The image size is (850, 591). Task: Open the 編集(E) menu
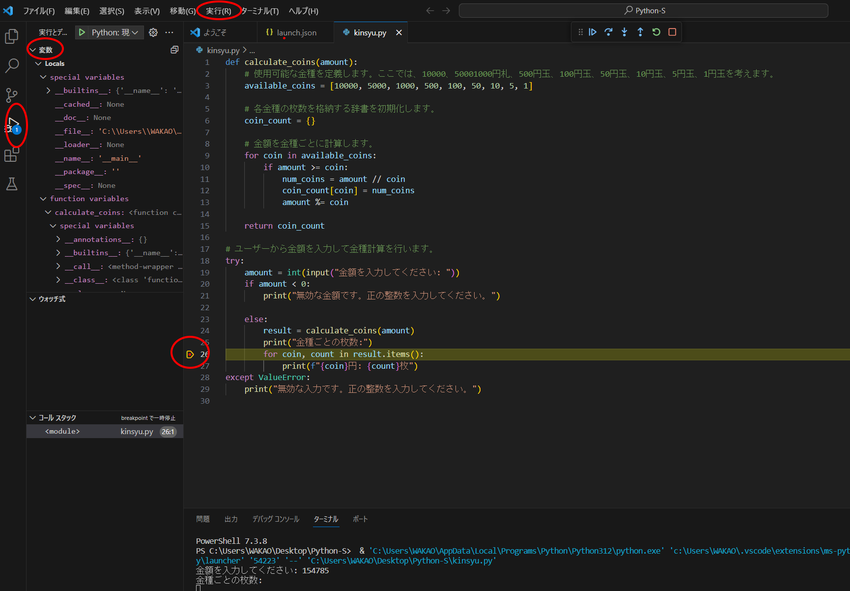[x=77, y=11]
